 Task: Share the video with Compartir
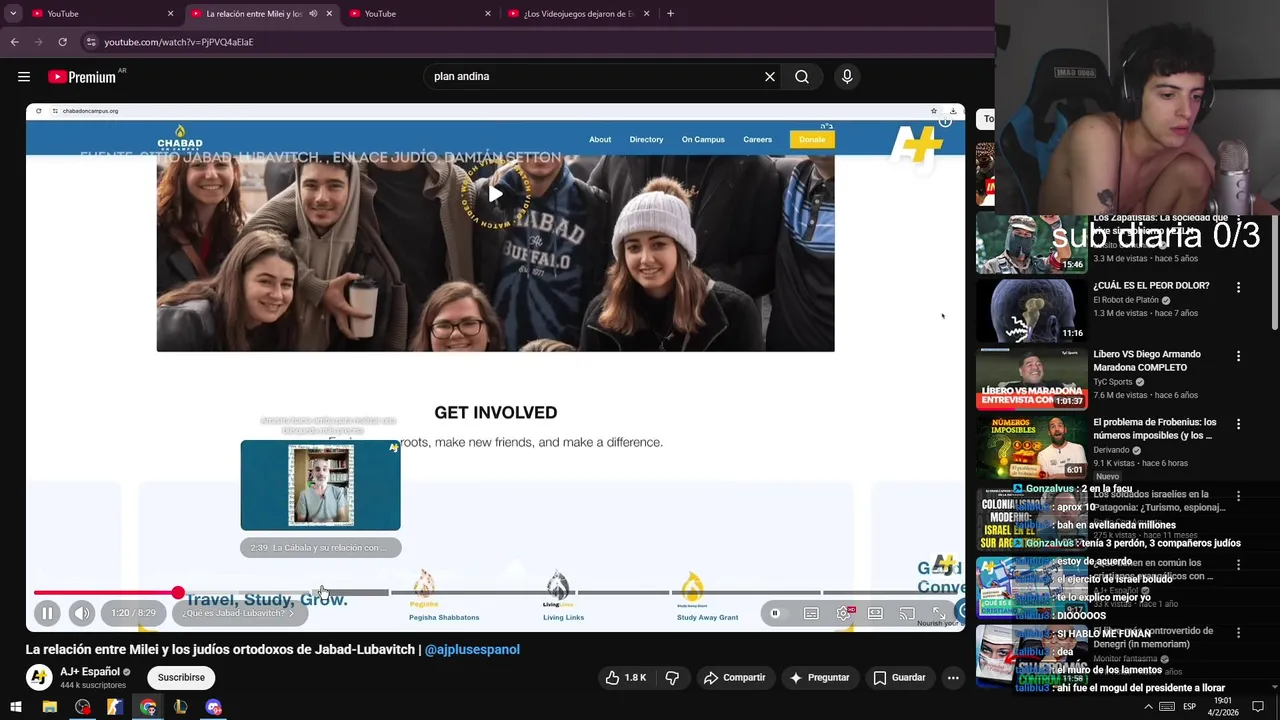pyautogui.click(x=734, y=678)
